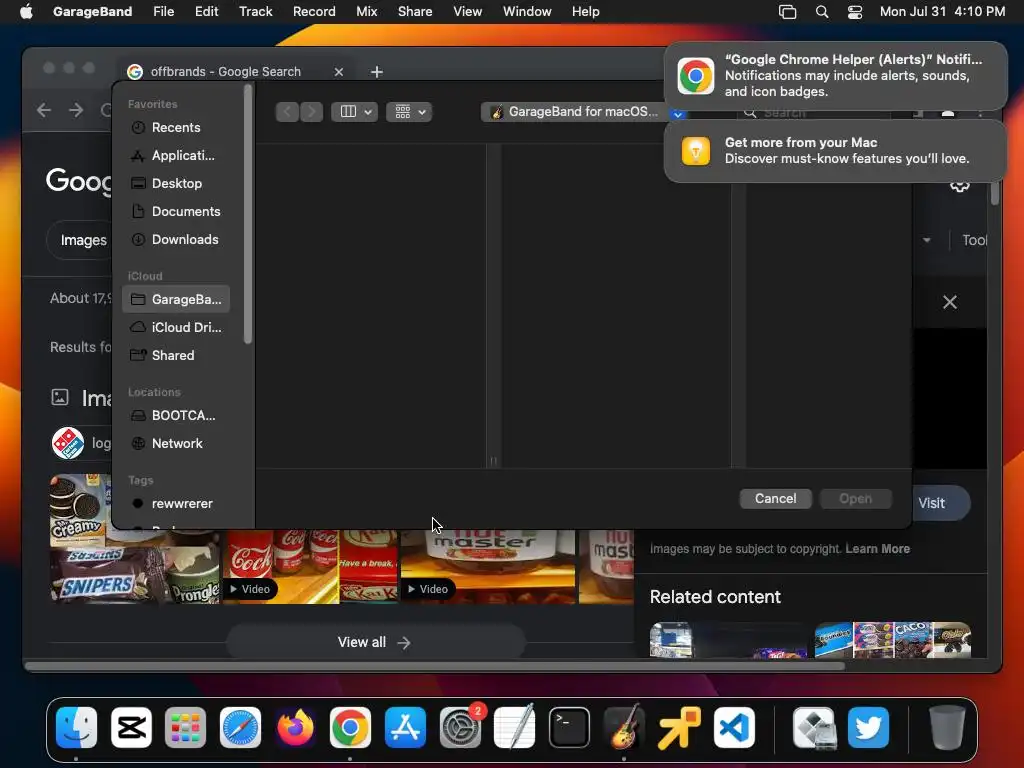Open the View menu
The image size is (1024, 768).
tap(468, 11)
